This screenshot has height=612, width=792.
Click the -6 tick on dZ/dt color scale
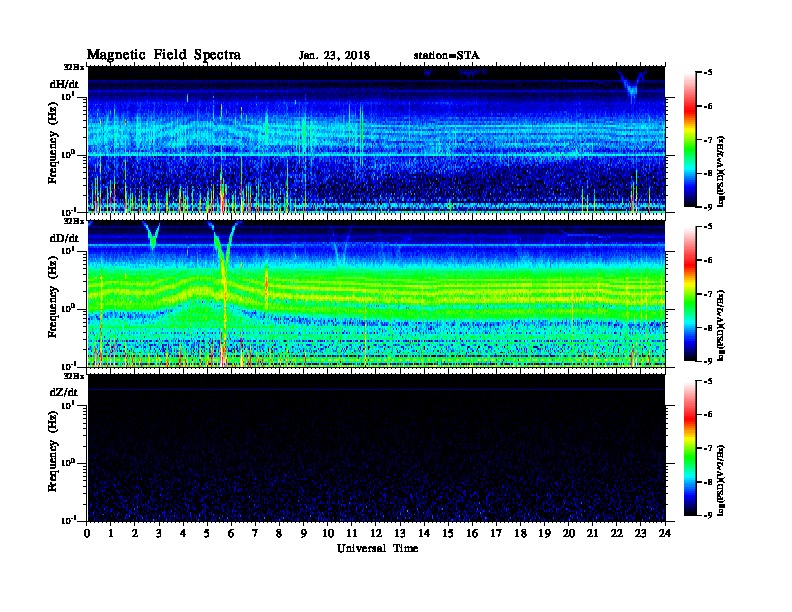pos(708,415)
